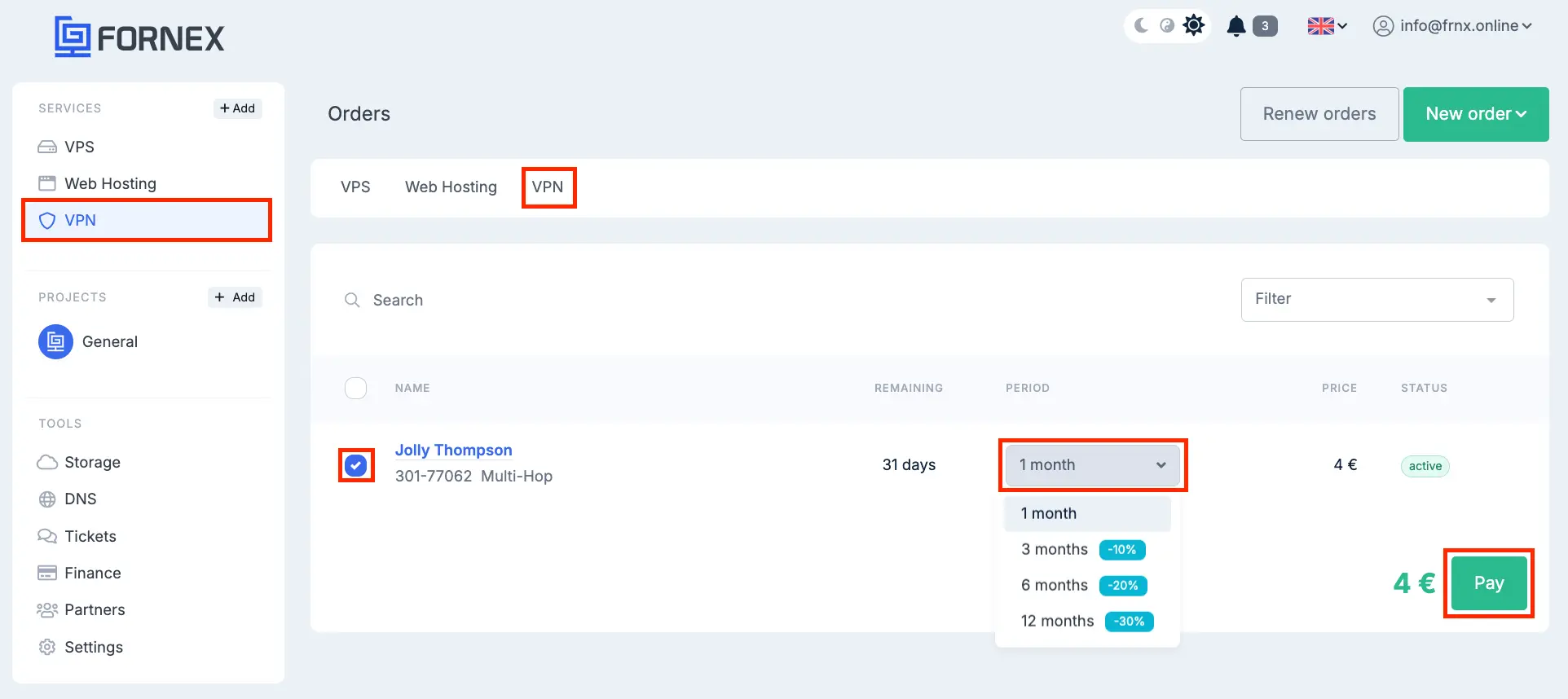Image resolution: width=1568 pixels, height=699 pixels.
Task: Select the light theme sun icon
Action: [x=1194, y=25]
